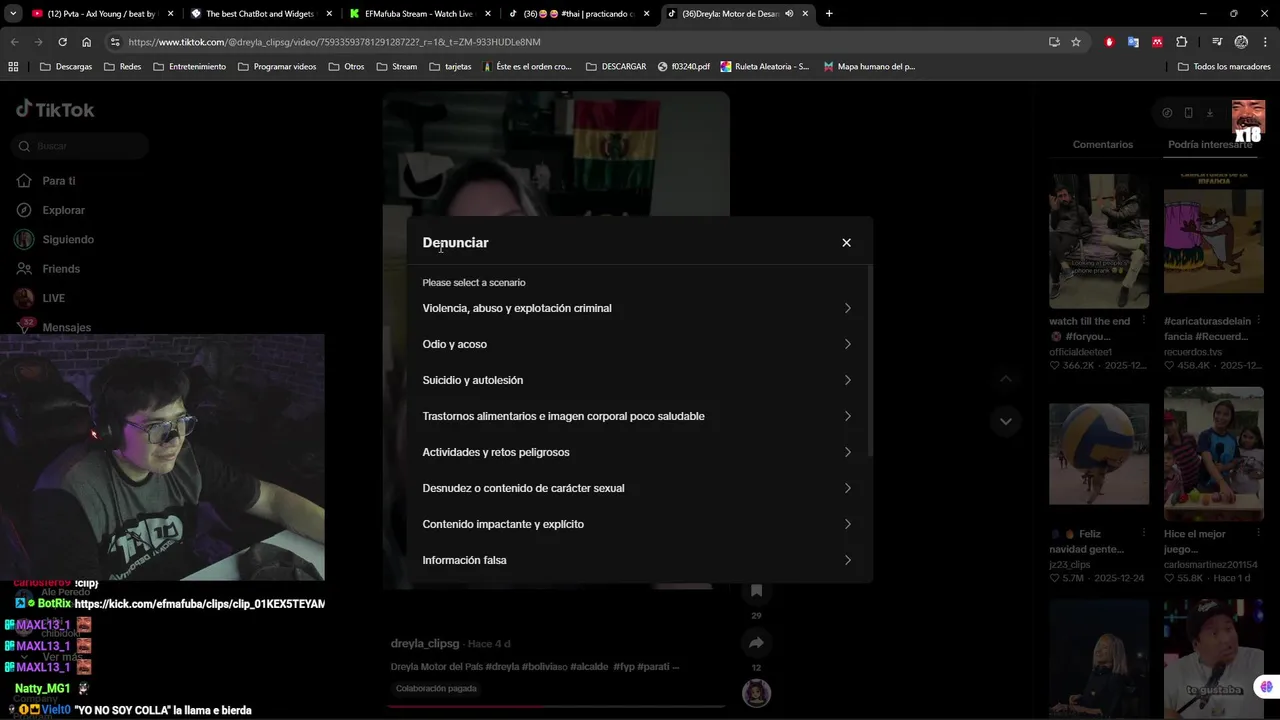Expand the 'Odio y acoso' category
Viewport: 1280px width, 720px height.
[x=638, y=344]
